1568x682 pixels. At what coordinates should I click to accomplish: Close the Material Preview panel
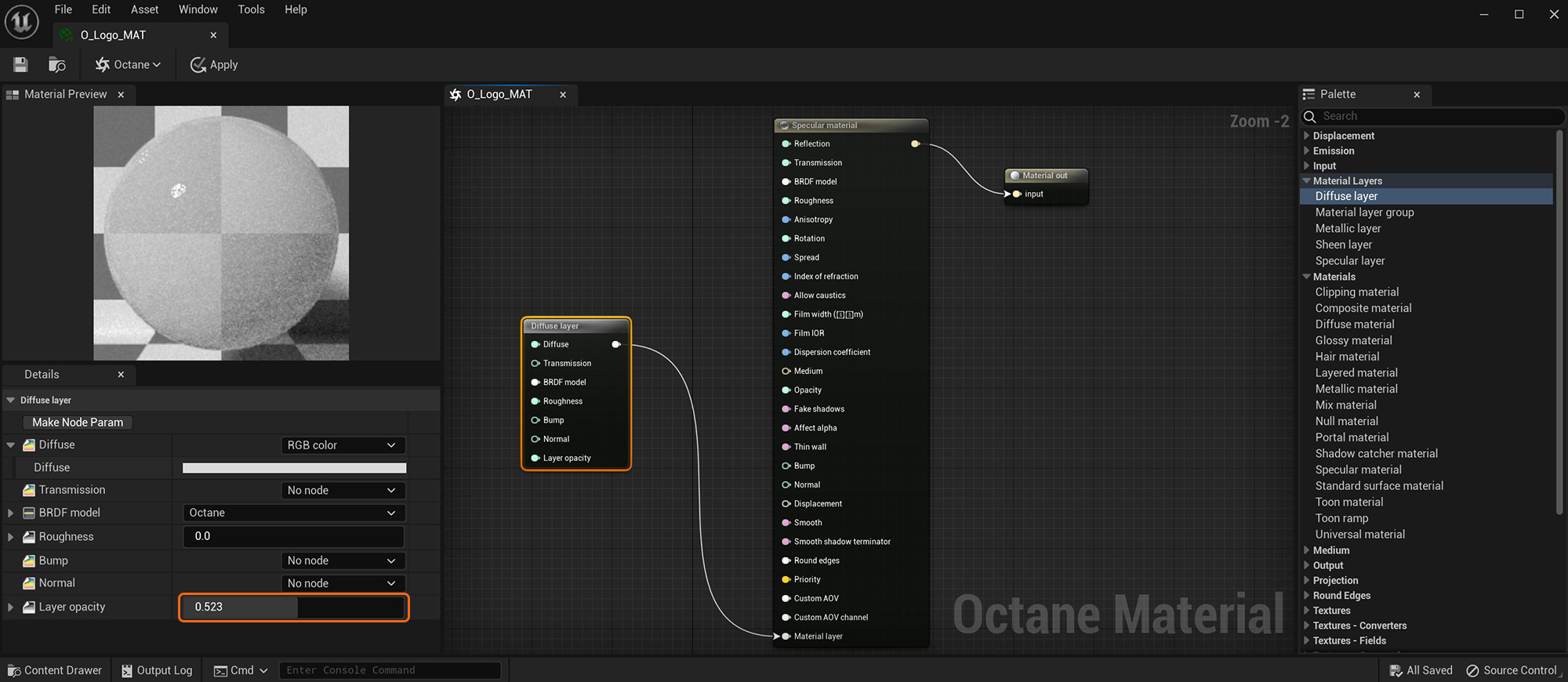121,95
